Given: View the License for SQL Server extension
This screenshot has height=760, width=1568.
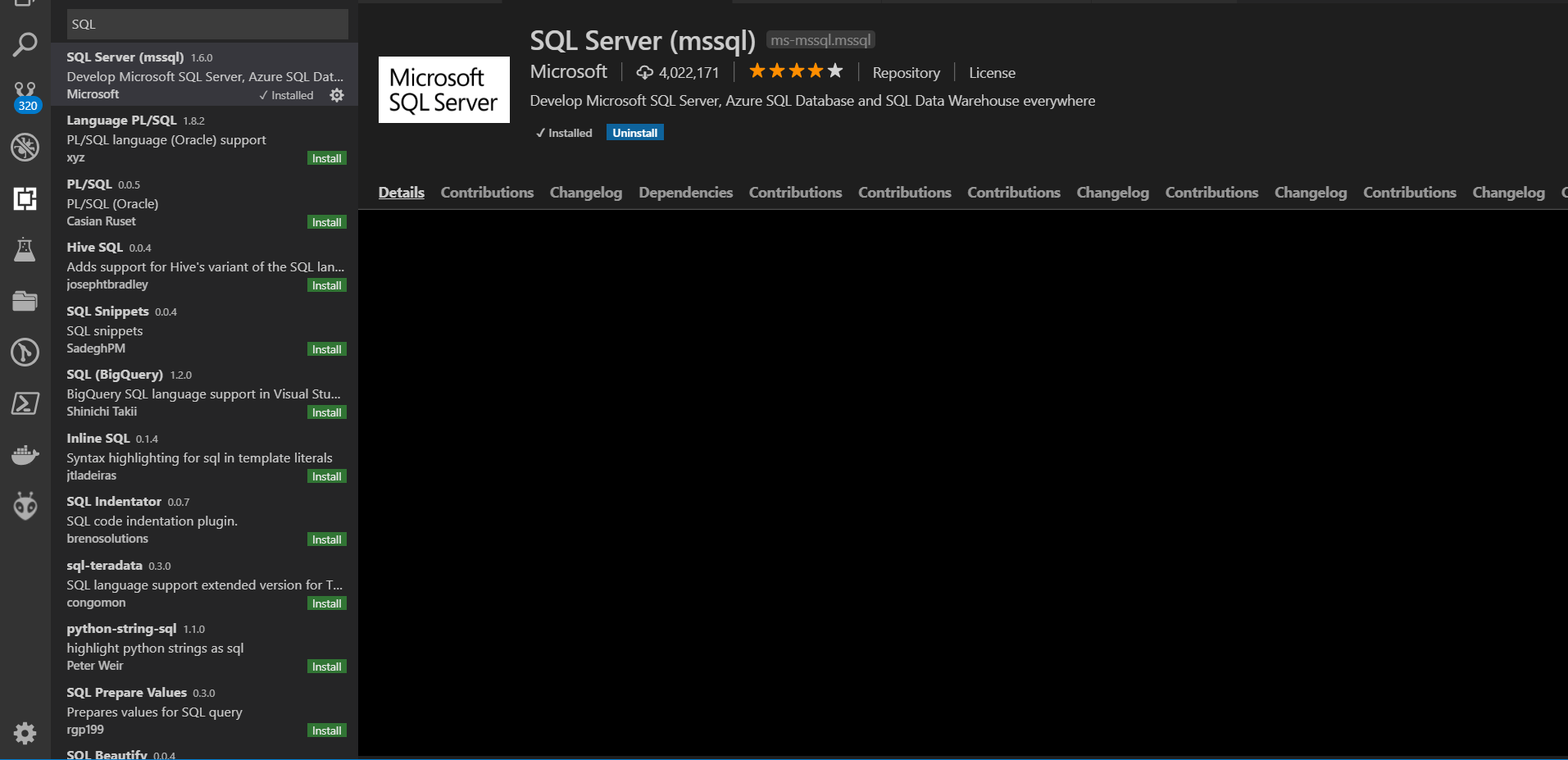Looking at the screenshot, I should 991,72.
